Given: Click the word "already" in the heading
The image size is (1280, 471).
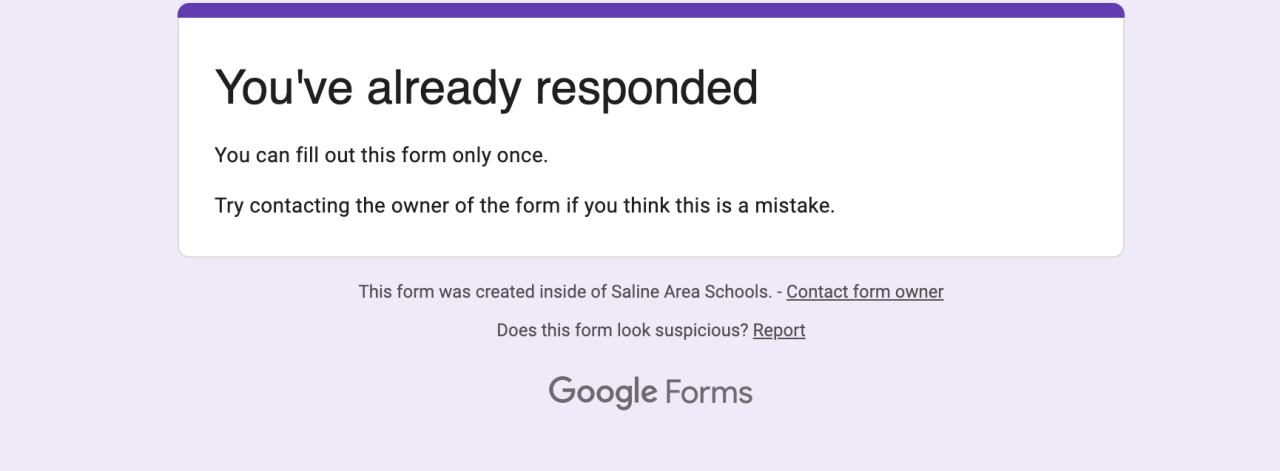Looking at the screenshot, I should tap(443, 87).
